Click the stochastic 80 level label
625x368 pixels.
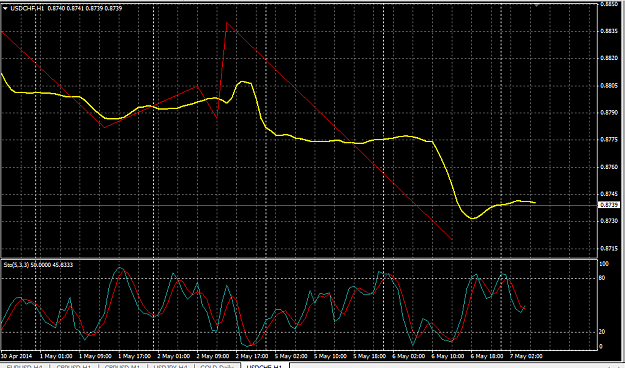602,278
